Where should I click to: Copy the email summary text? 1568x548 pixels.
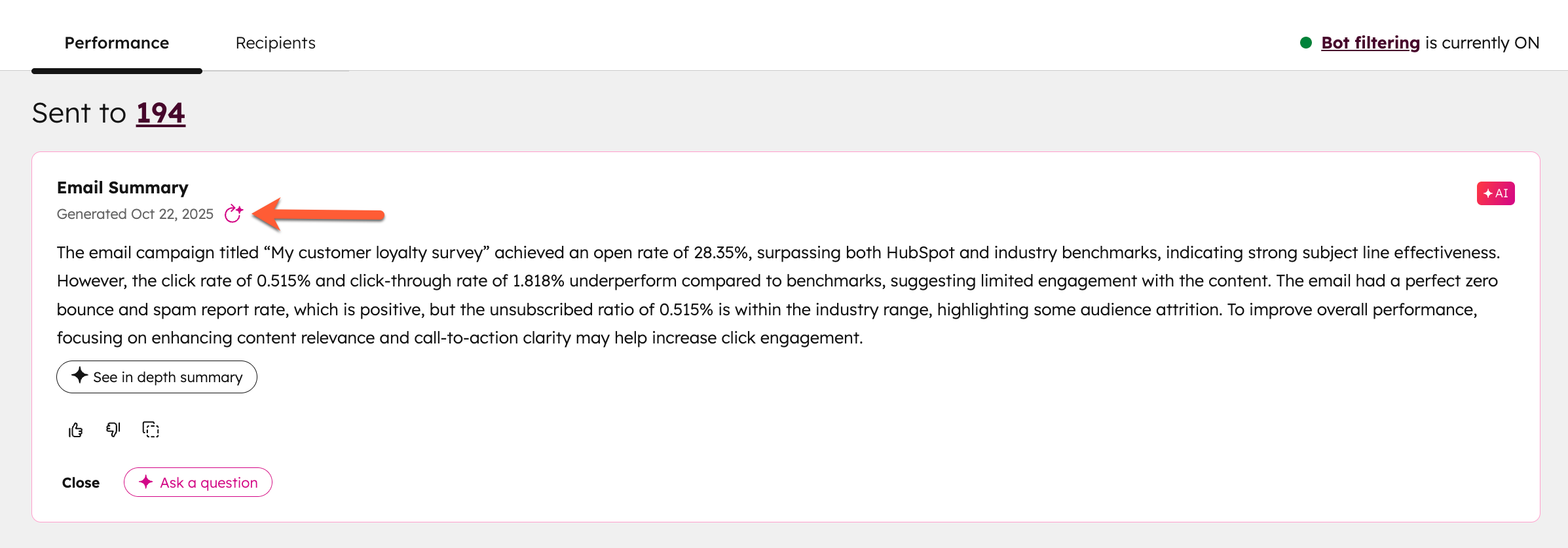[151, 429]
